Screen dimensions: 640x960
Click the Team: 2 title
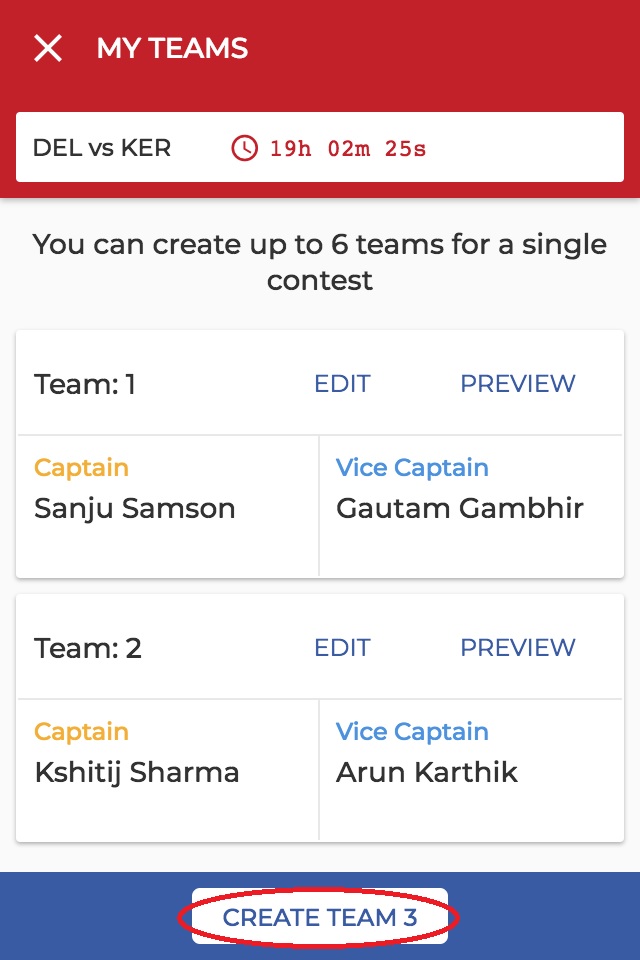point(88,648)
